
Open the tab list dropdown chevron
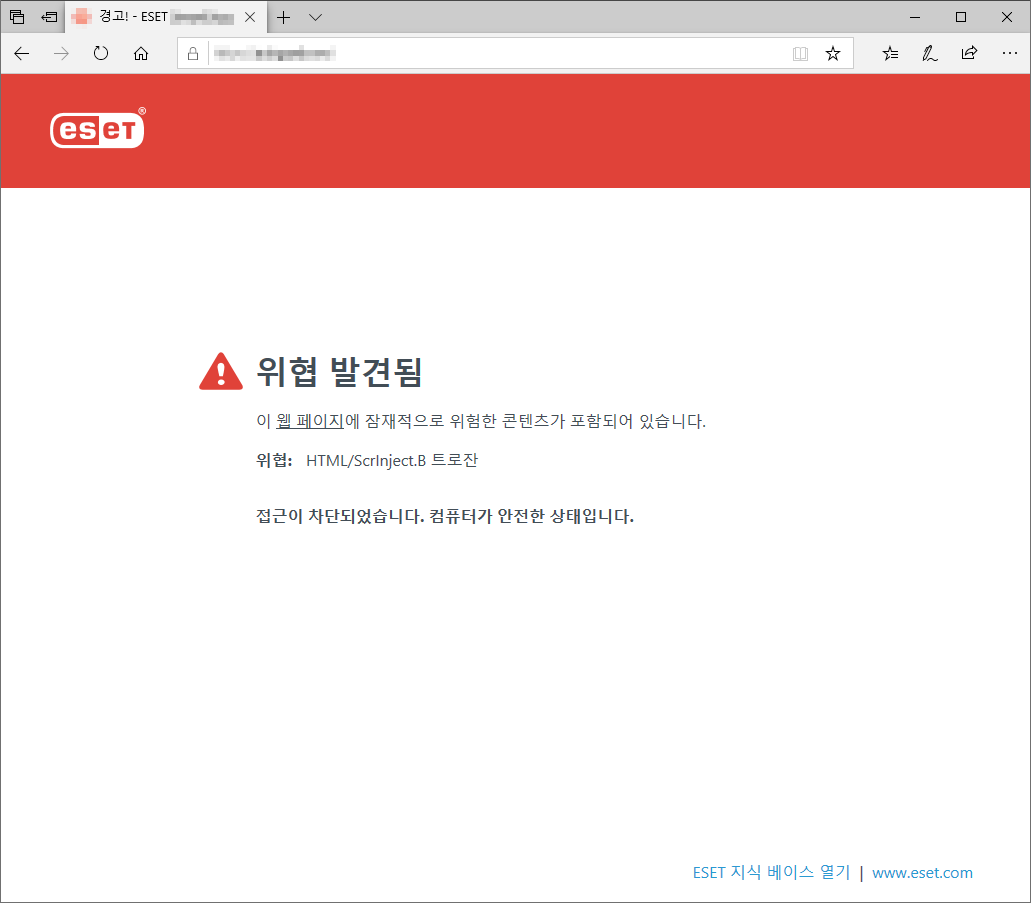315,16
